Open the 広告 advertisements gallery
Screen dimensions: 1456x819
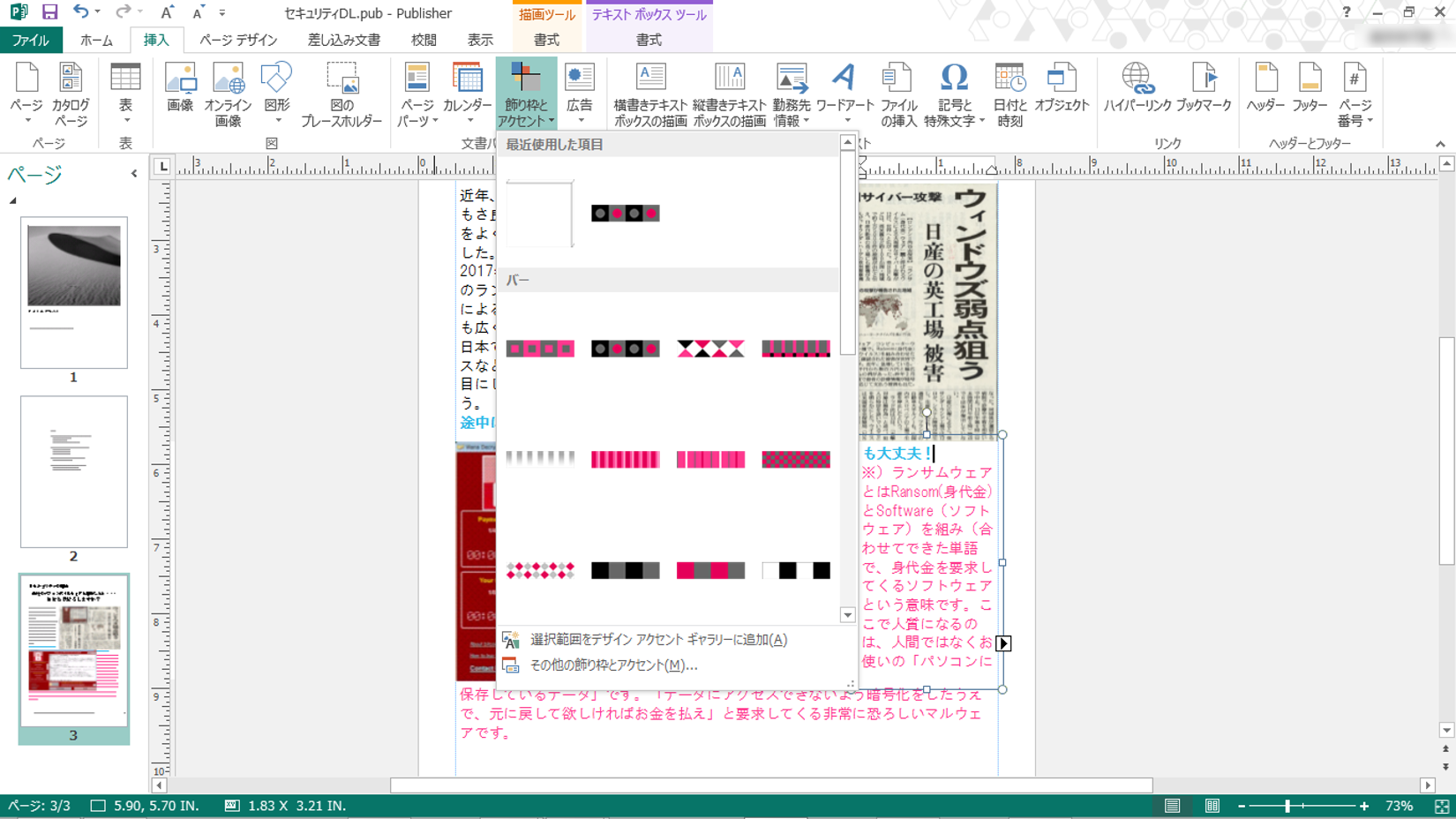[x=579, y=94]
